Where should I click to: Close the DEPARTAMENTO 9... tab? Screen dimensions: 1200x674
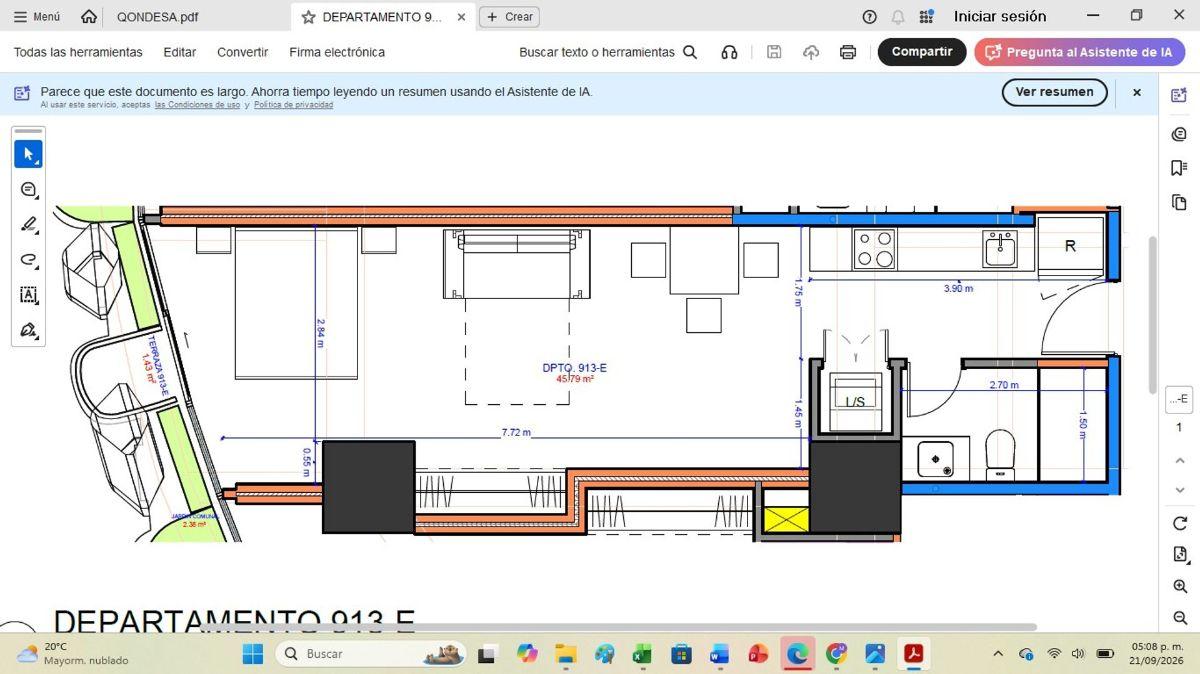461,17
